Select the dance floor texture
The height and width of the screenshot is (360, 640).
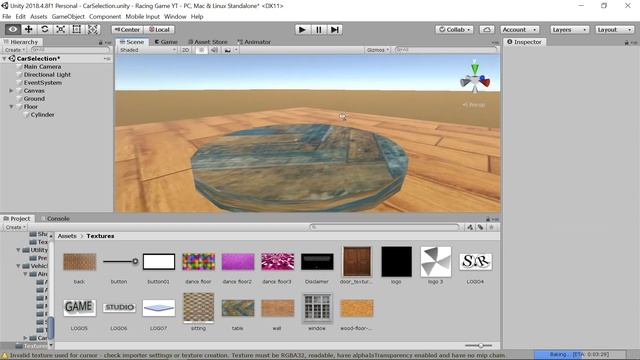[x=198, y=262]
